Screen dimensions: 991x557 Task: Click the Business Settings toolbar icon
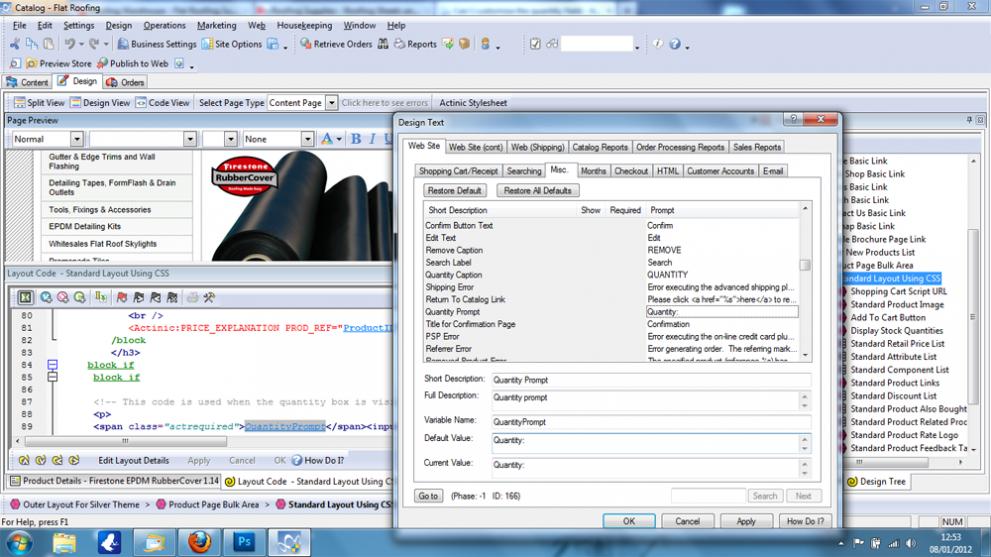[x=123, y=44]
